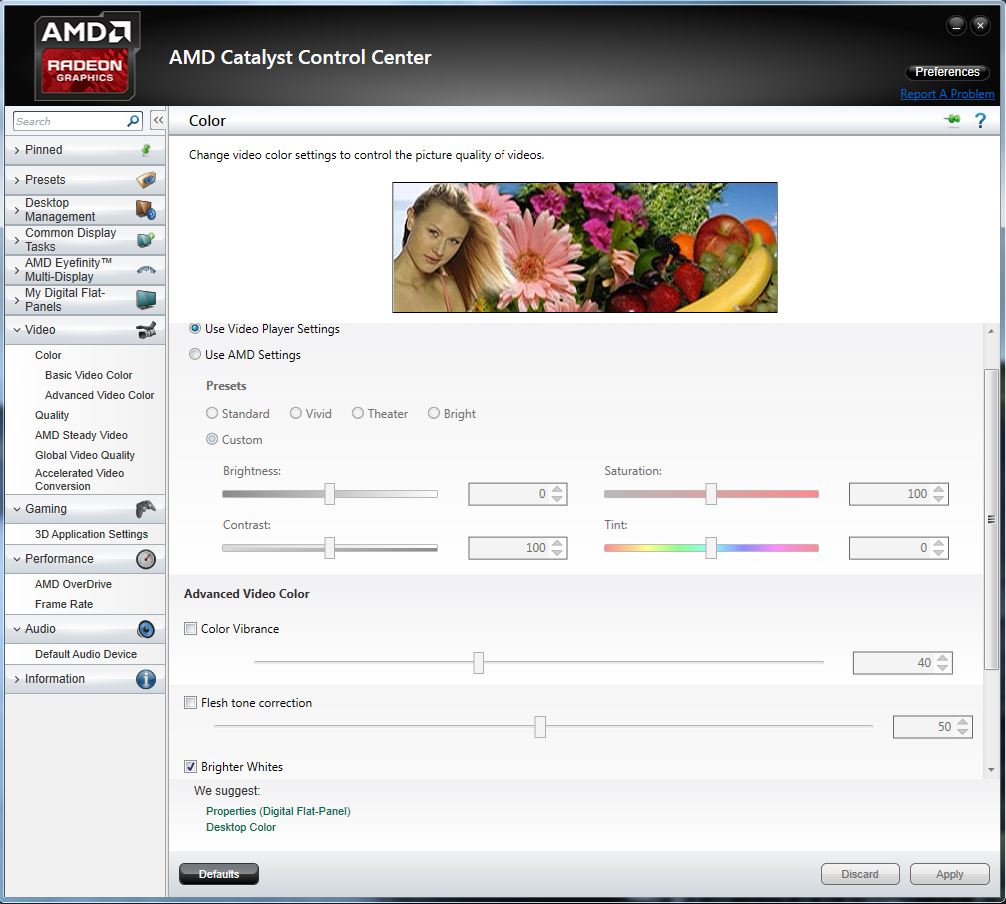1006x904 pixels.
Task: Open the Quality page
Action: coord(52,415)
